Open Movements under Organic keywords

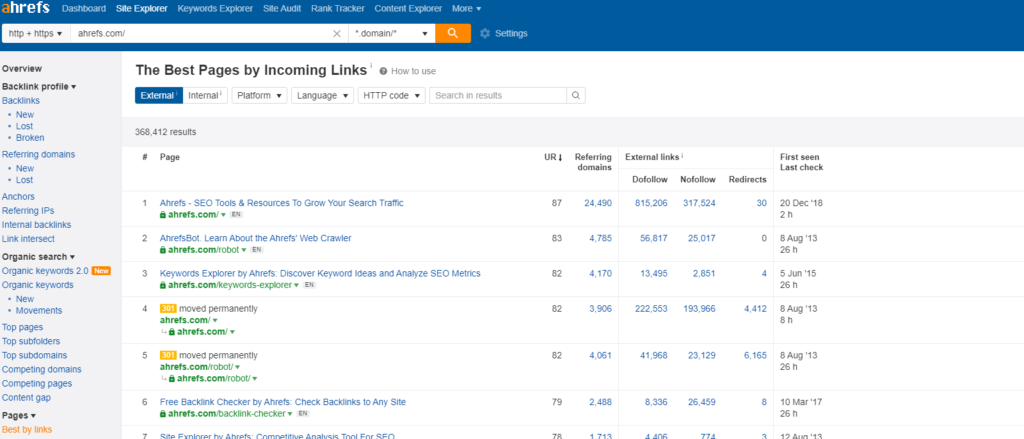(x=39, y=311)
